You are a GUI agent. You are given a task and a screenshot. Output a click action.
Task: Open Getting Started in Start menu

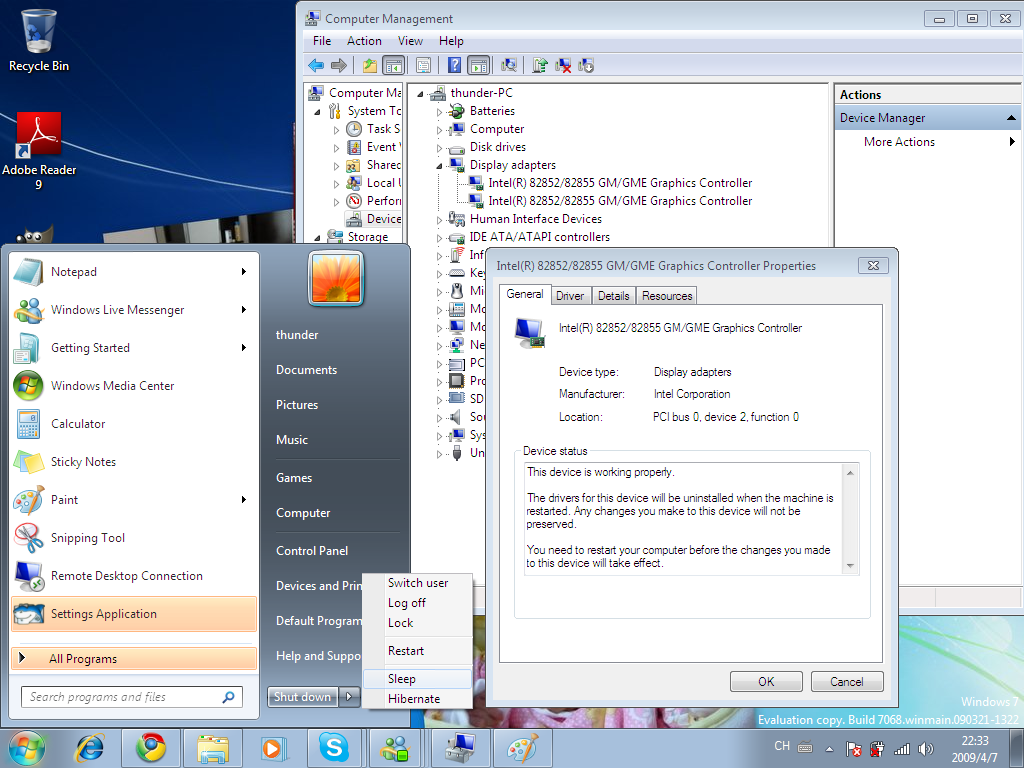click(135, 347)
